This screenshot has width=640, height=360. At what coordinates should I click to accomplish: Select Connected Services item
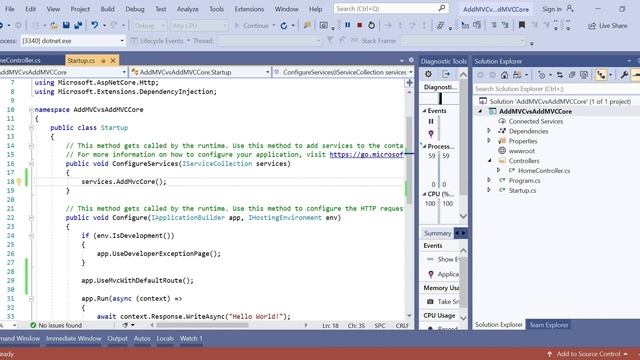pyautogui.click(x=536, y=121)
